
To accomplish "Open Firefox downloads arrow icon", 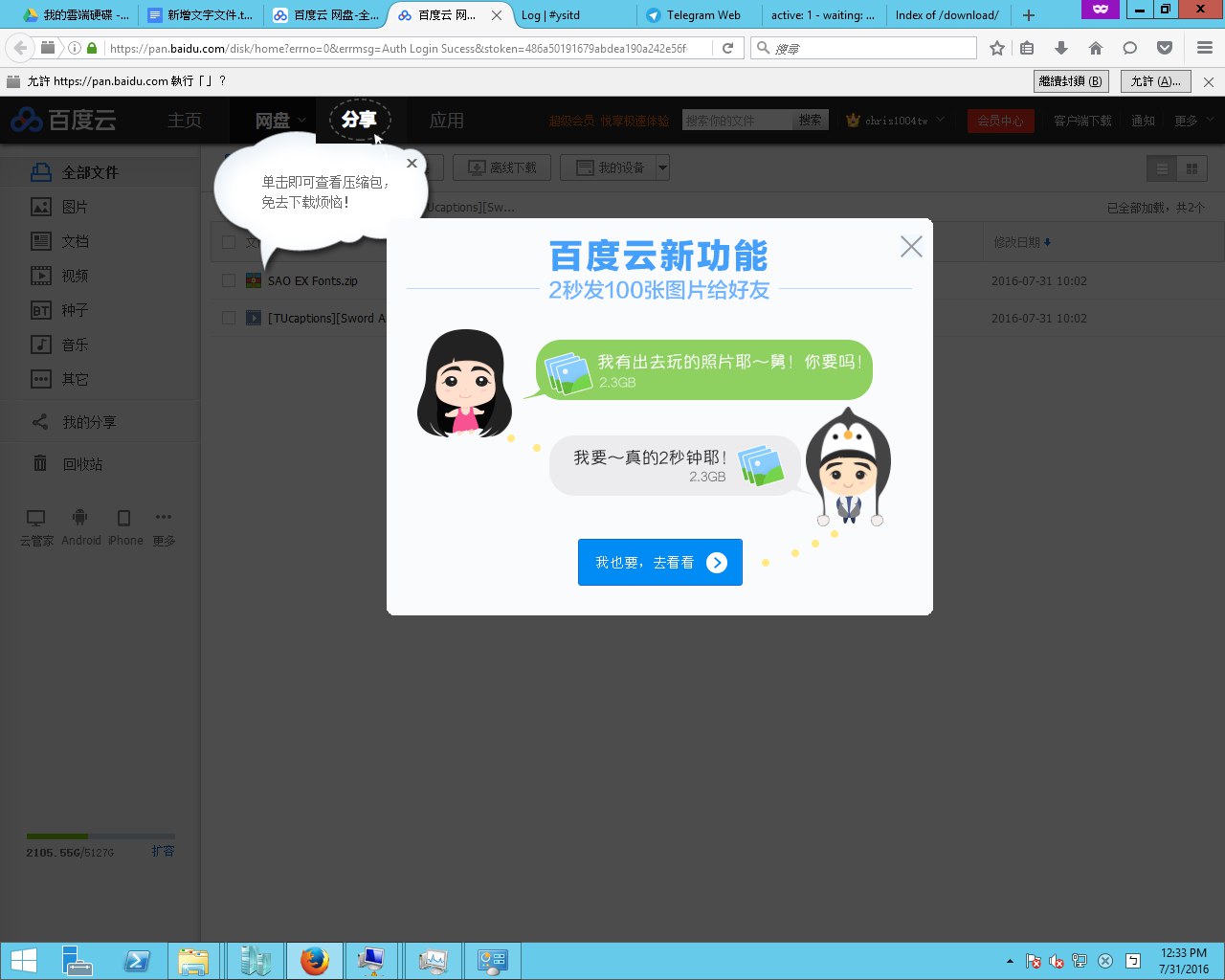I will [x=1060, y=48].
